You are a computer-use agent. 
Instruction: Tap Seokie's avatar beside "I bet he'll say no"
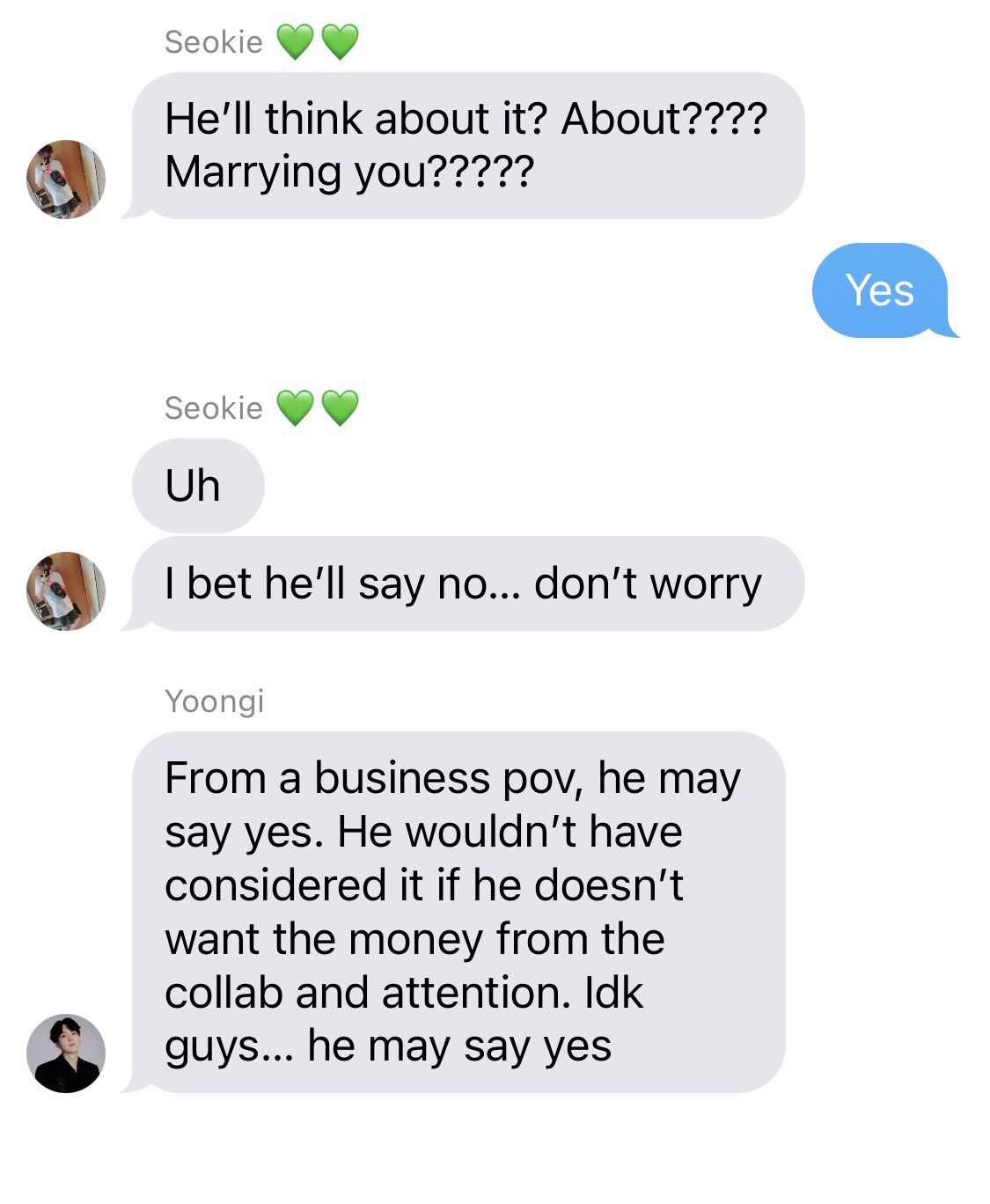(x=66, y=591)
